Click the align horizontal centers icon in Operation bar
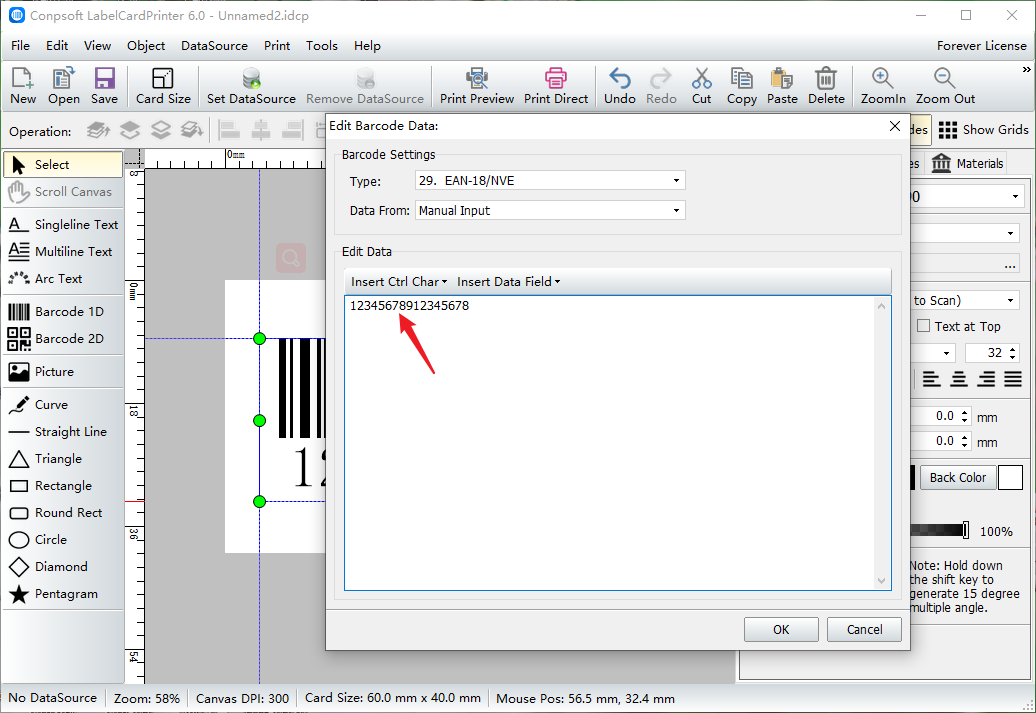 (x=261, y=130)
